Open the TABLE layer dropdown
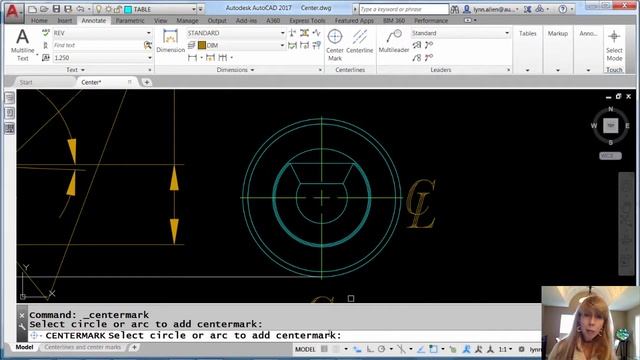Viewport: 640px width, 360px height. coord(194,9)
